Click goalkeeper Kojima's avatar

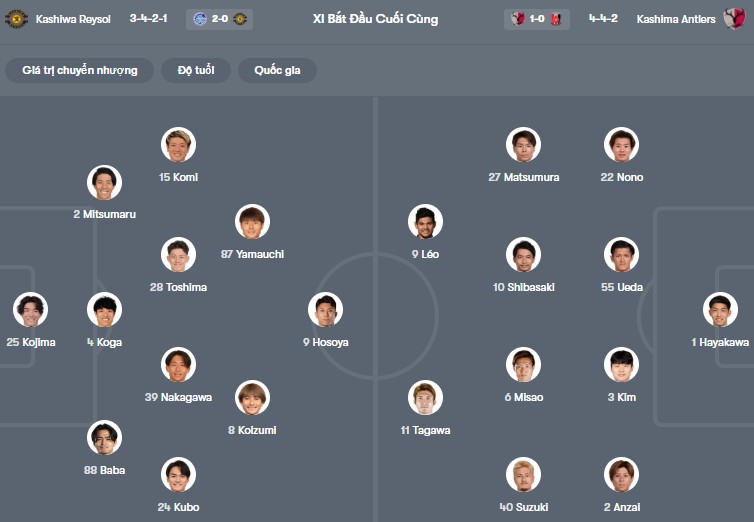(x=30, y=310)
